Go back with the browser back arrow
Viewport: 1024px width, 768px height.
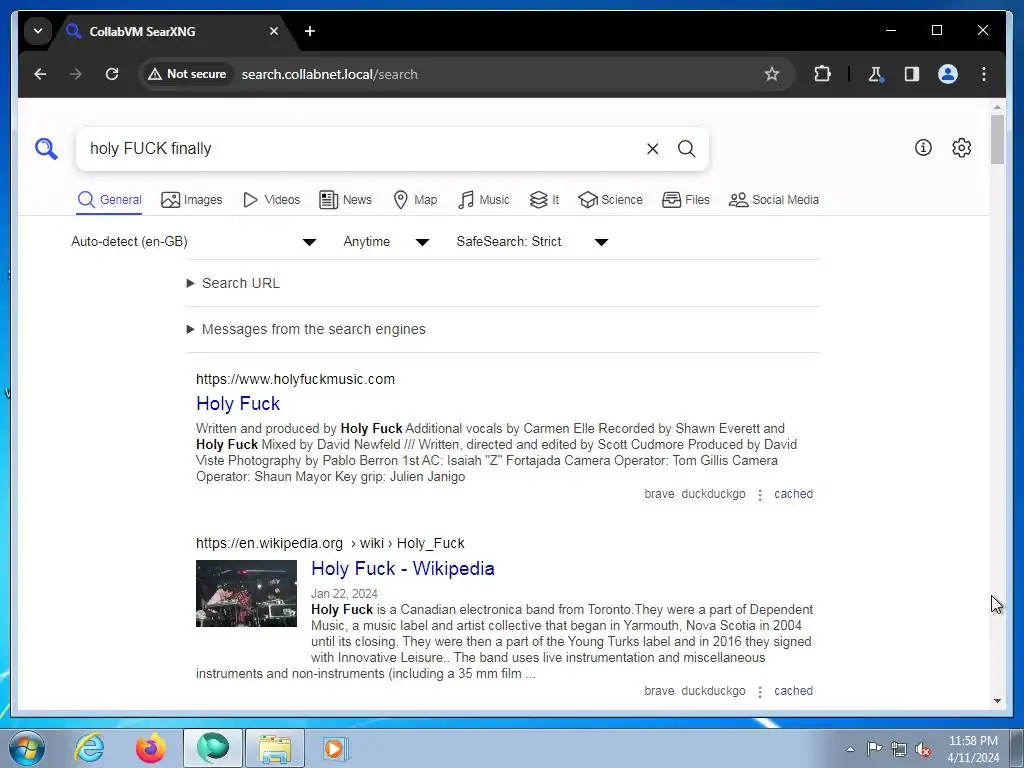[x=40, y=74]
